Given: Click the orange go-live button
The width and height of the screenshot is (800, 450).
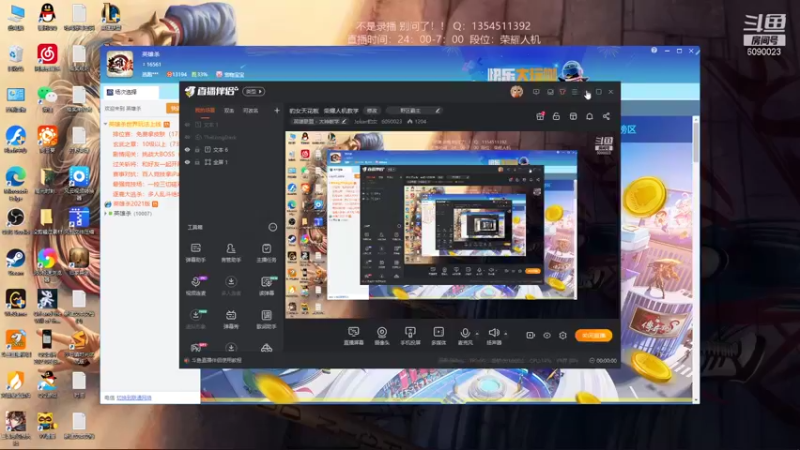Looking at the screenshot, I should (x=593, y=335).
